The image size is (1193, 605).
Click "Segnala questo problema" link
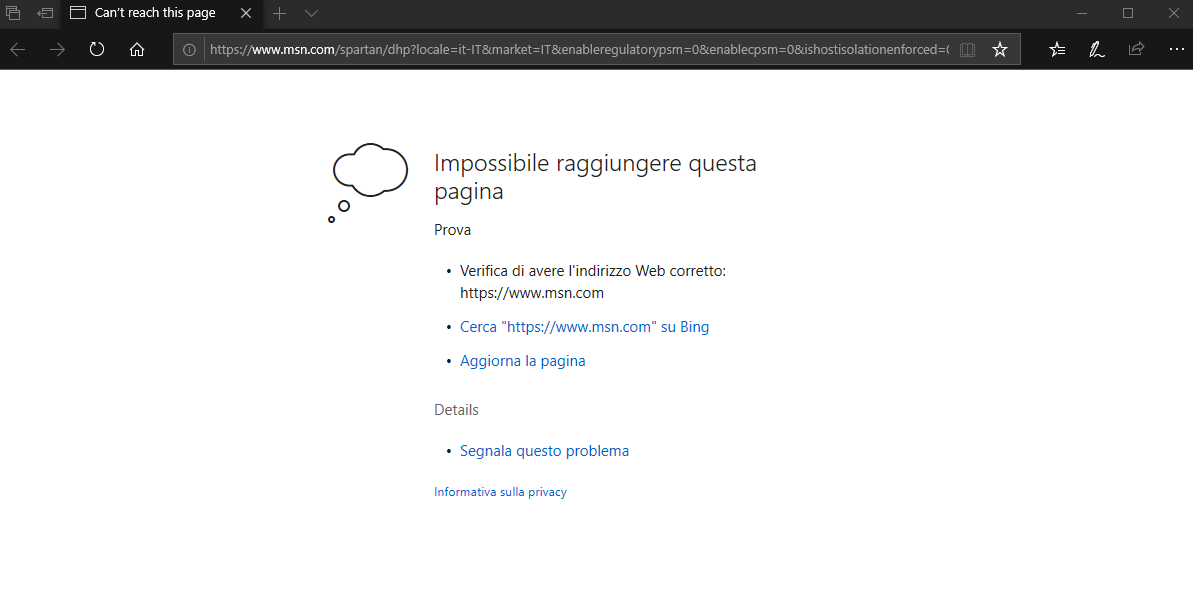544,451
